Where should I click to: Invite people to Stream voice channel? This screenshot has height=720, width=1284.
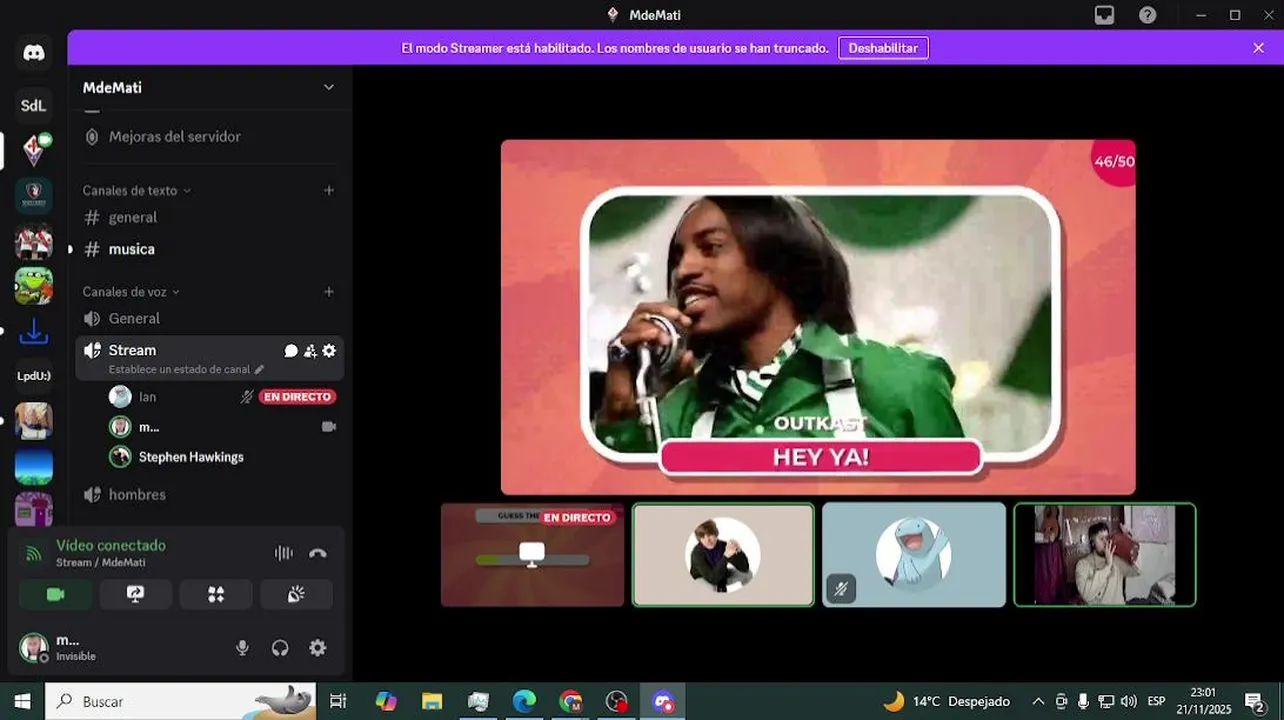pyautogui.click(x=310, y=351)
